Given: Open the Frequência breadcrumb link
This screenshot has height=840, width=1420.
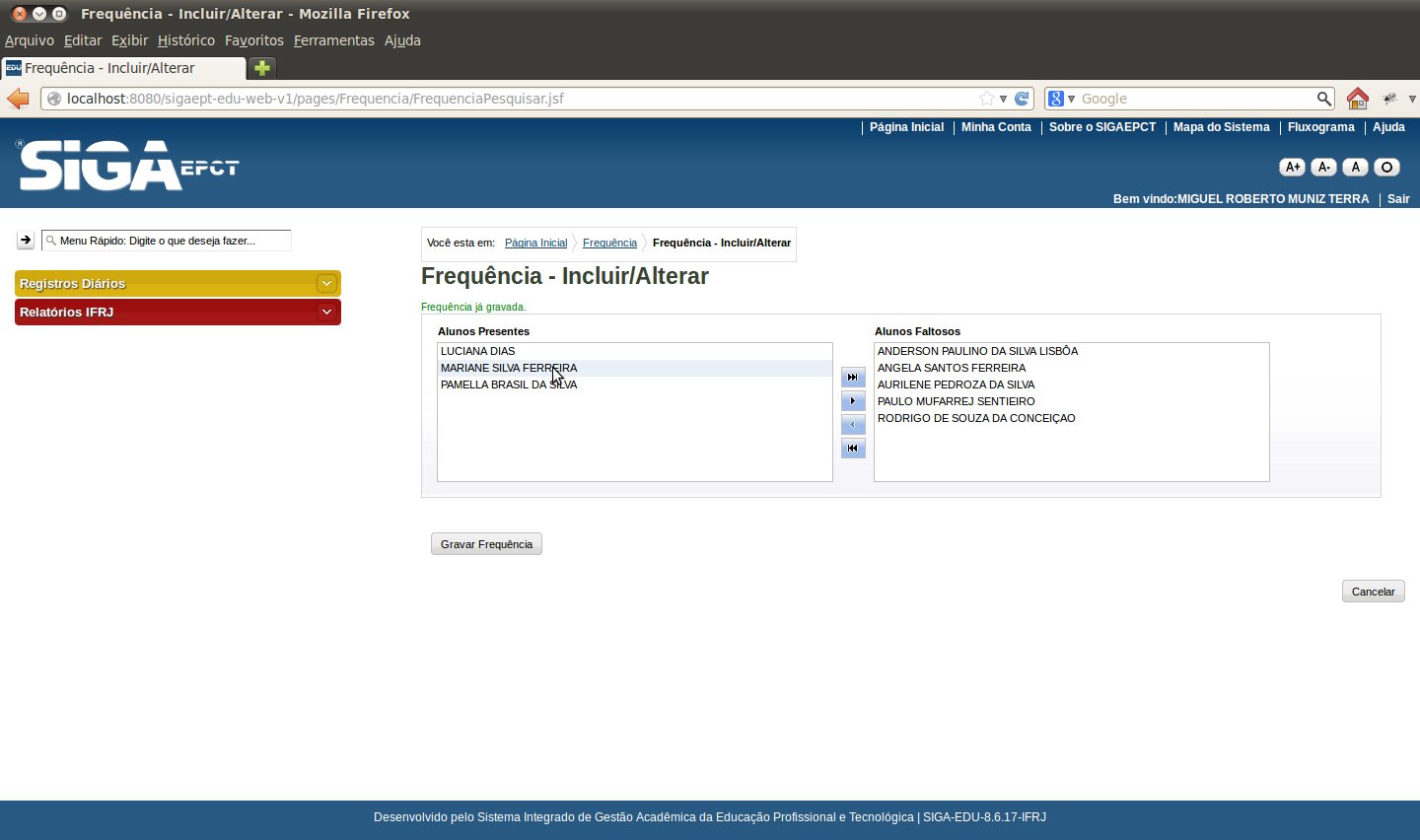Looking at the screenshot, I should (609, 243).
